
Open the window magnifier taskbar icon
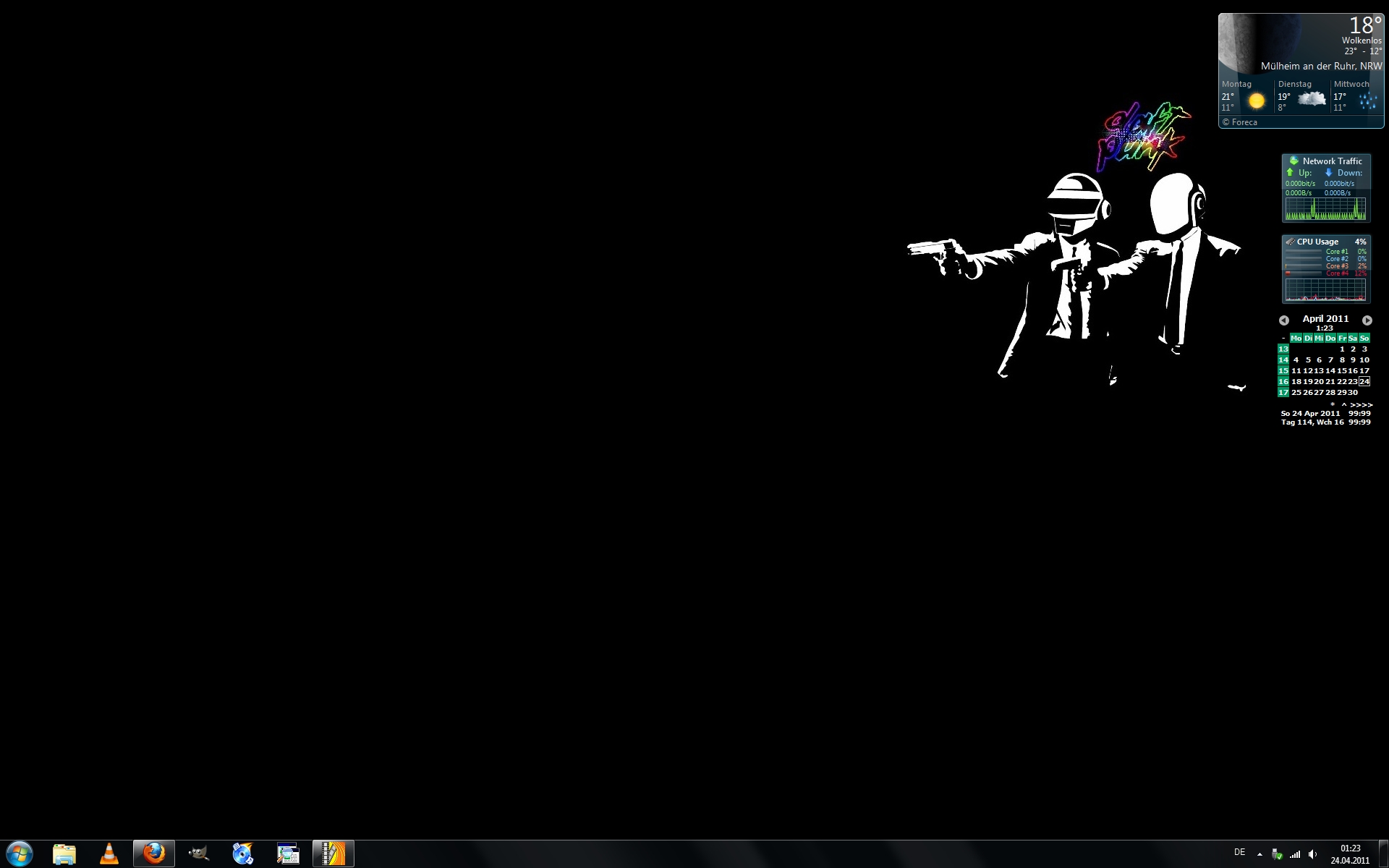(x=288, y=854)
